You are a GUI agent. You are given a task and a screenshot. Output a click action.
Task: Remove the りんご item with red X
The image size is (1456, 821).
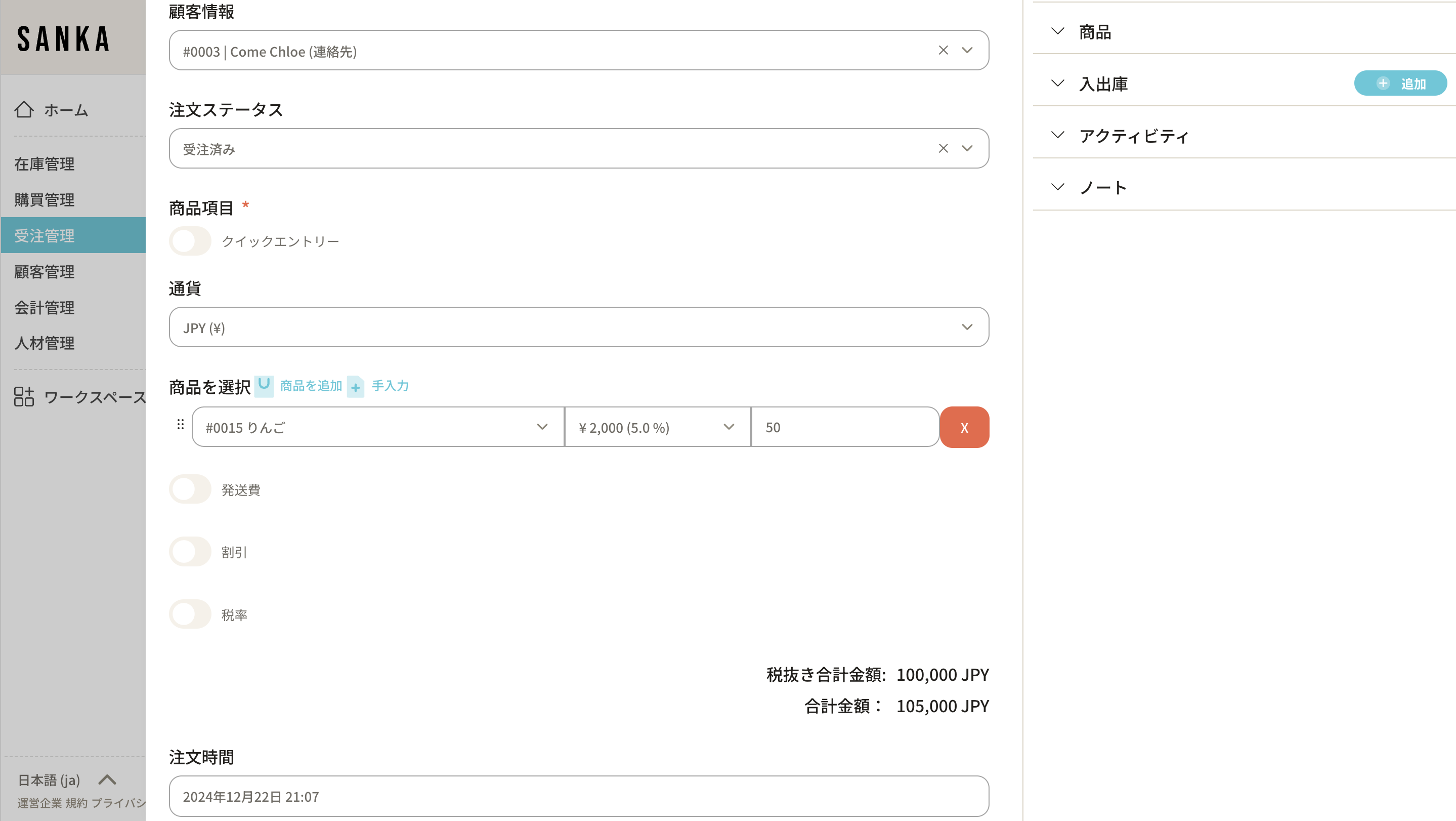(x=964, y=428)
